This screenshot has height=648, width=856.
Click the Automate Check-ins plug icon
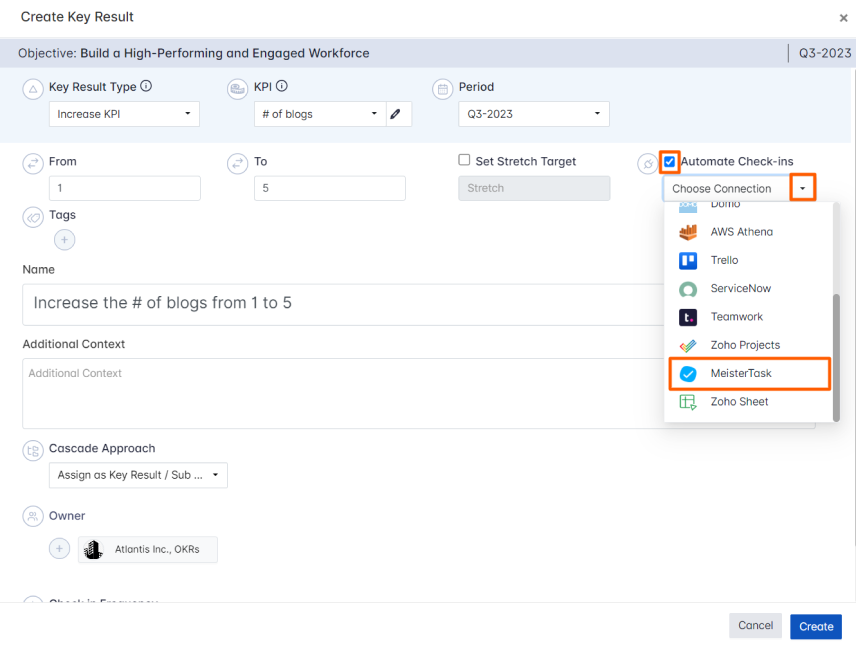point(647,163)
